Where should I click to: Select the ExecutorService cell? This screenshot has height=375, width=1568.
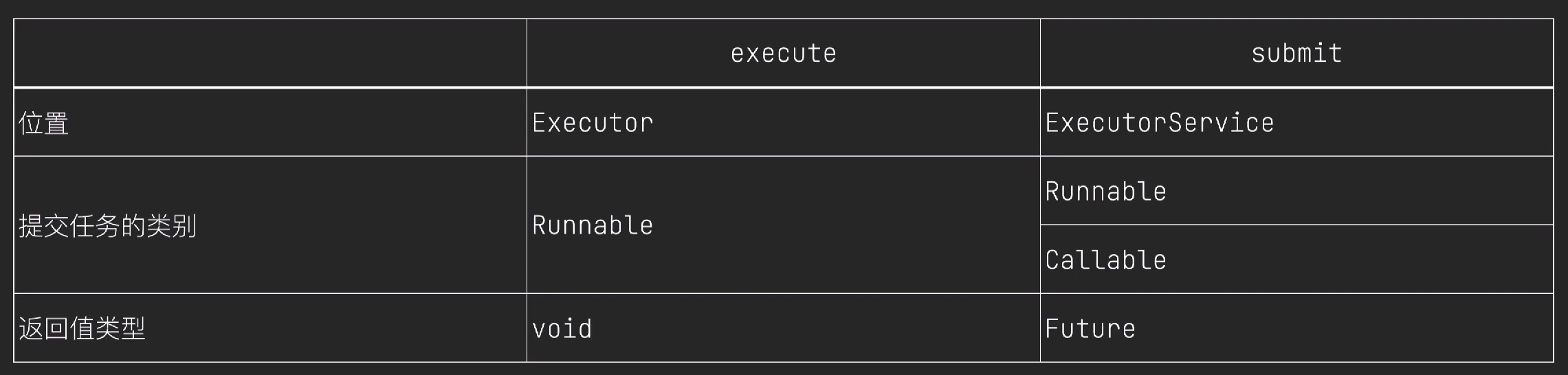coord(1296,123)
